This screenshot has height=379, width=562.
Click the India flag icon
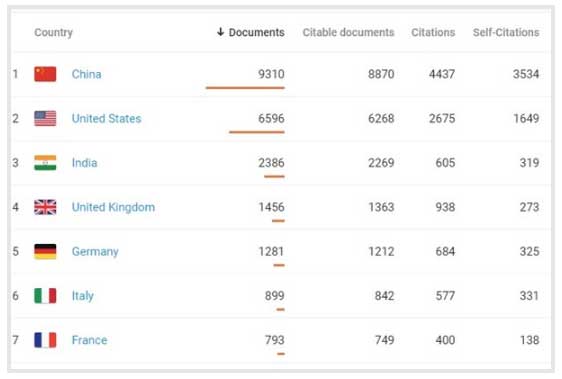coord(45,163)
